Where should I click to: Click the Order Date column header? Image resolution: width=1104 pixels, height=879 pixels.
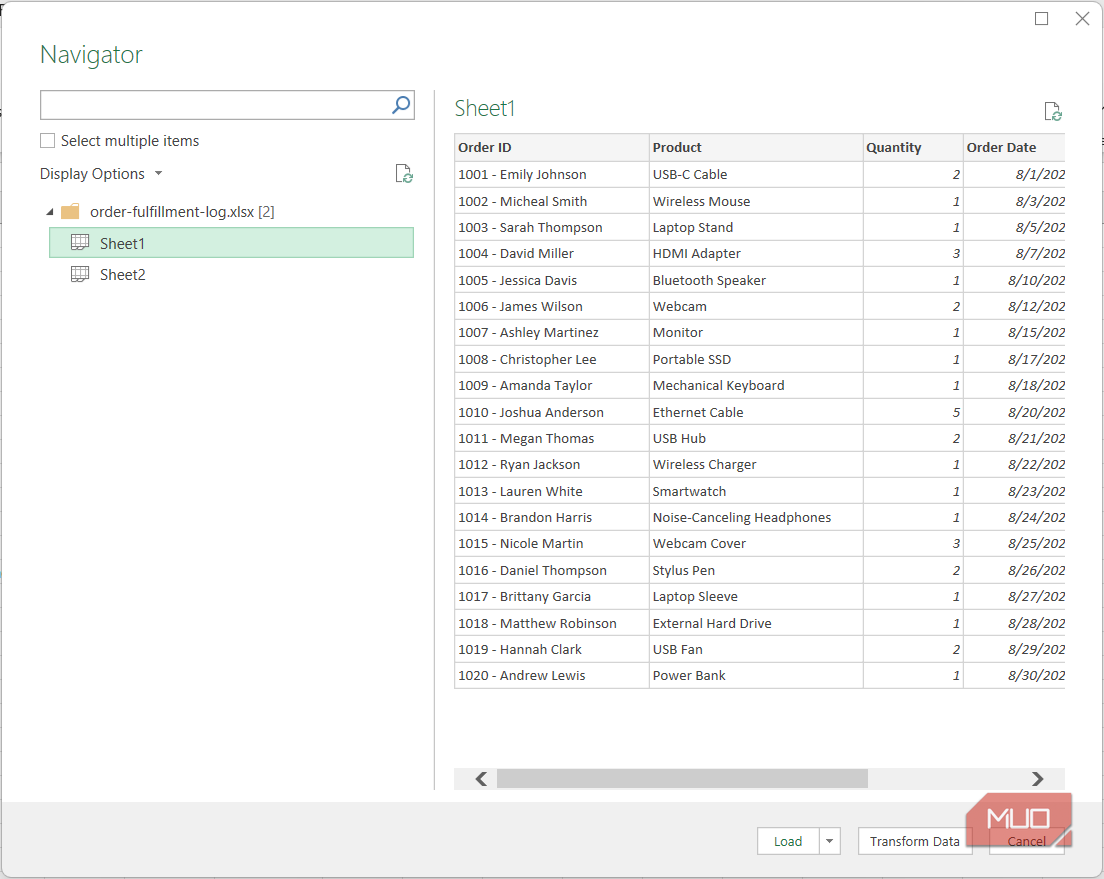point(1014,147)
